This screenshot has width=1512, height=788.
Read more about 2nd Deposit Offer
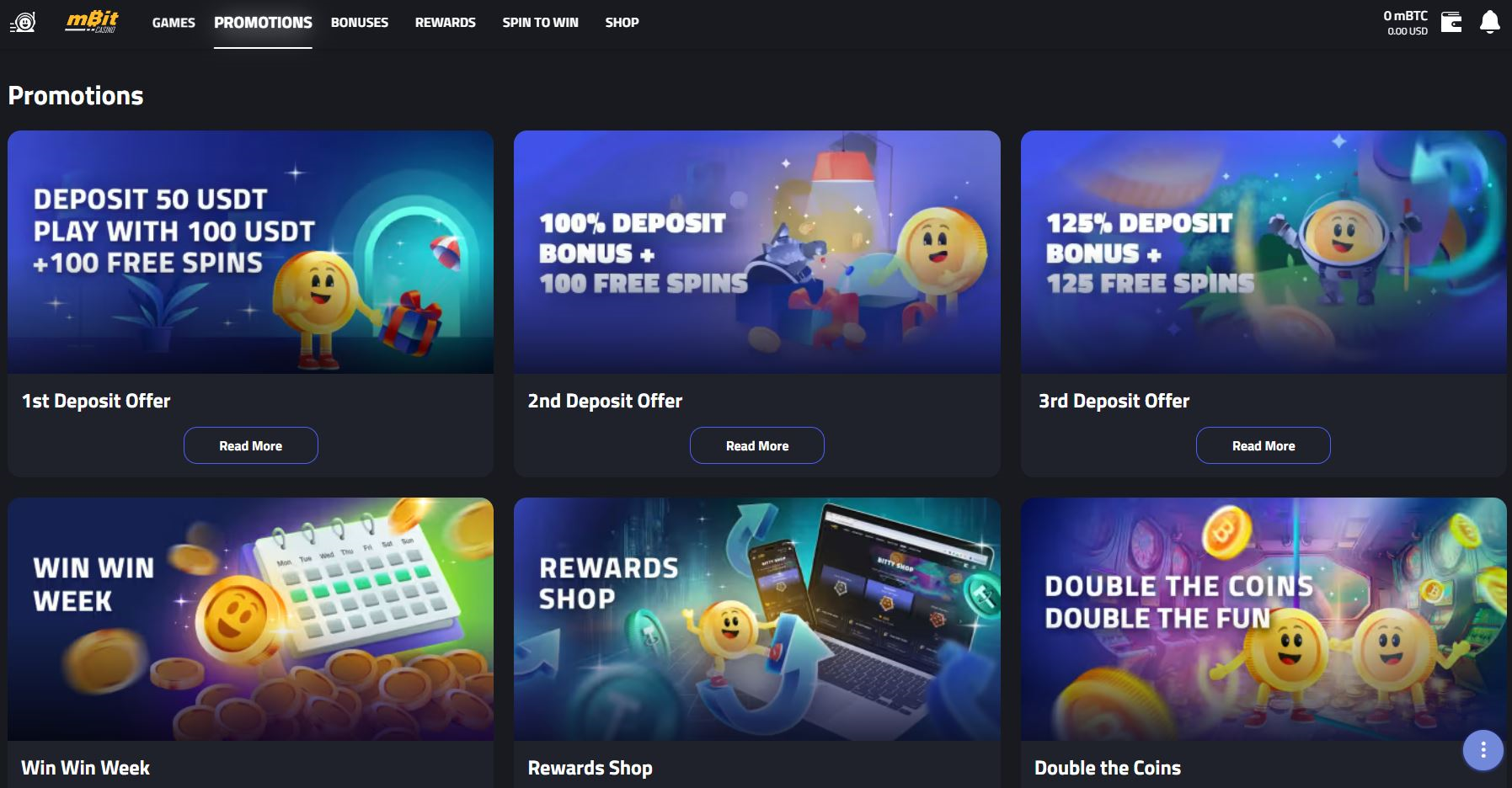pos(757,445)
